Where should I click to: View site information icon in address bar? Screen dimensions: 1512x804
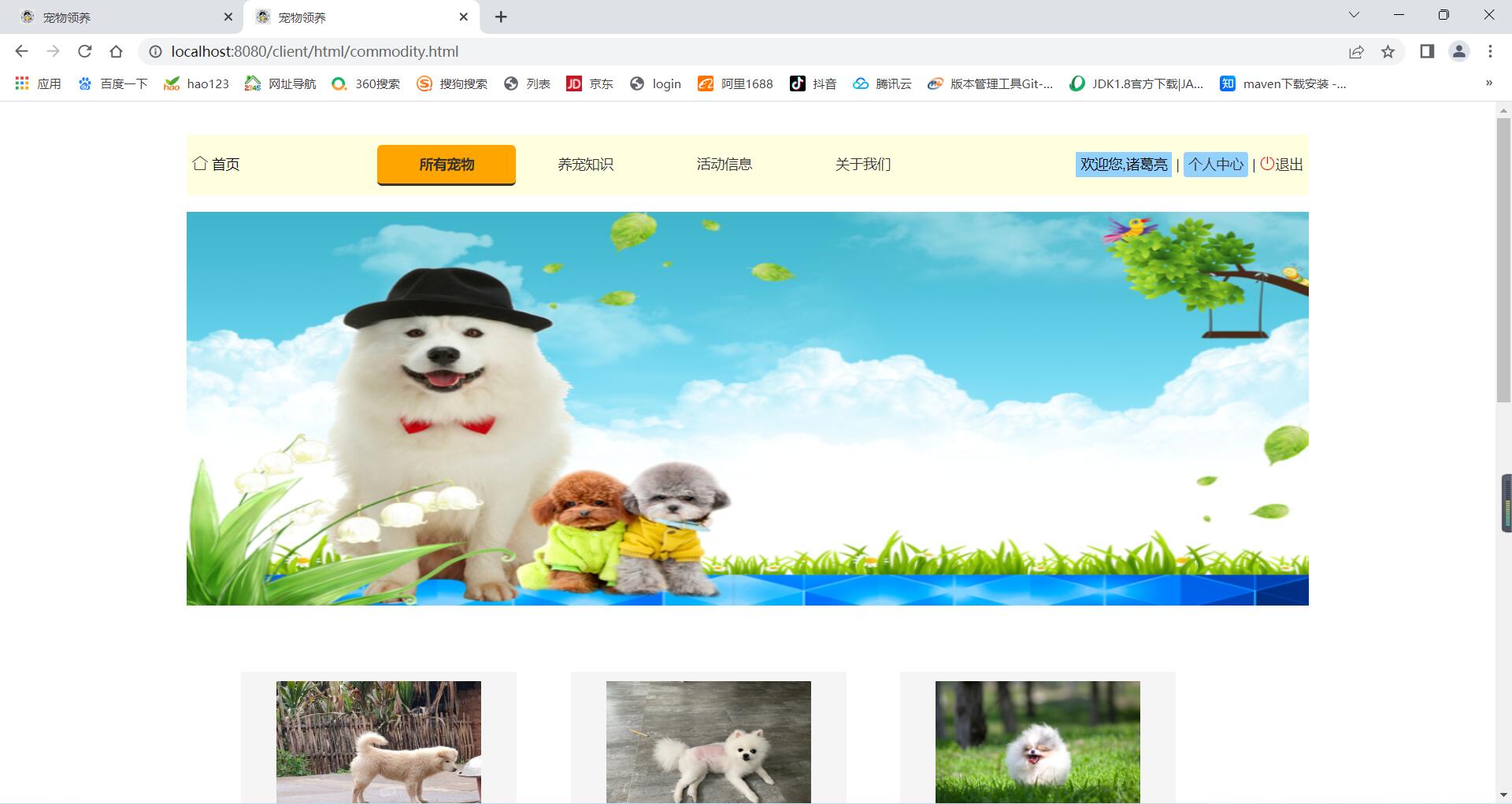point(155,51)
